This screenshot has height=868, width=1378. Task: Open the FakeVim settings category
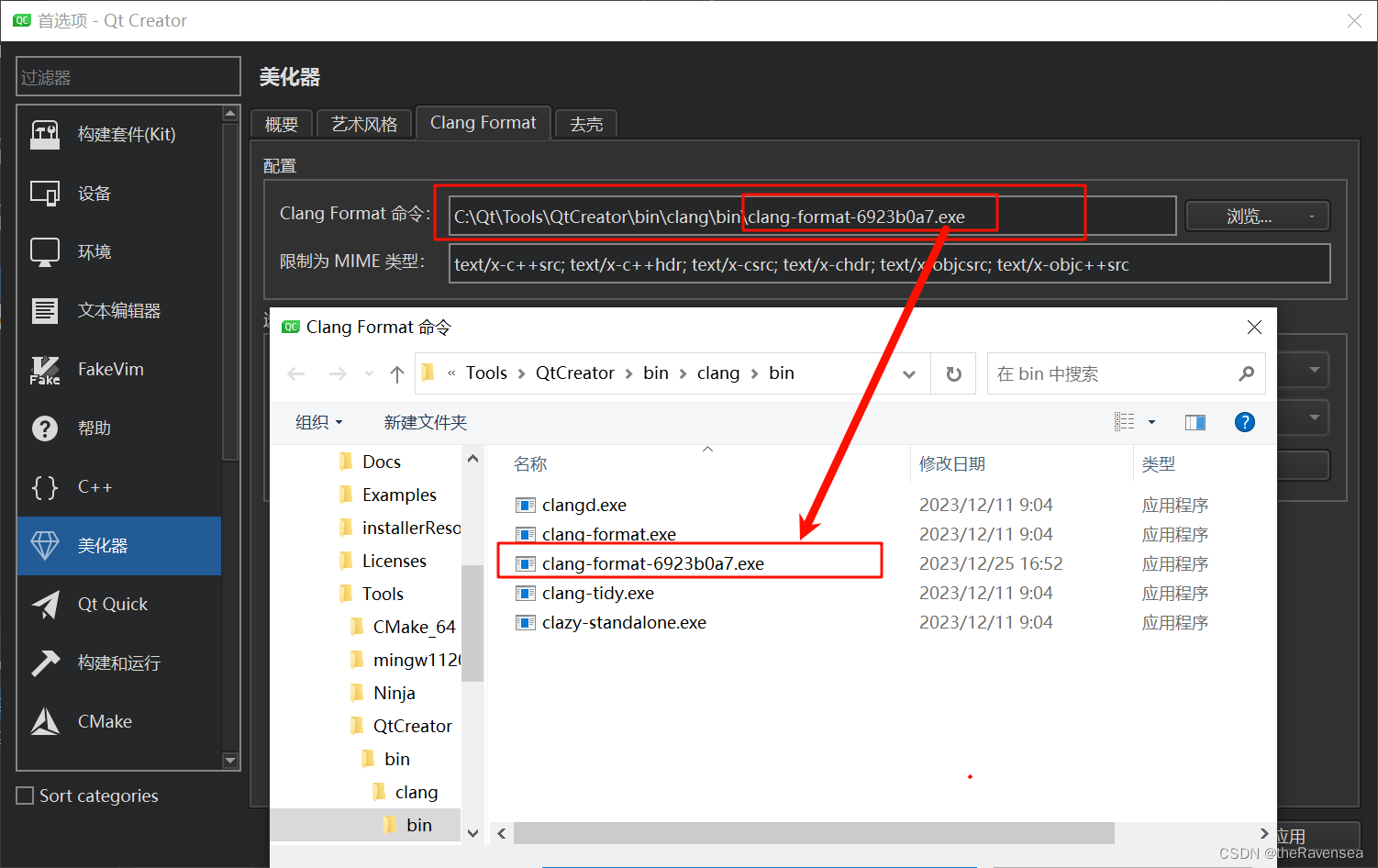[119, 370]
